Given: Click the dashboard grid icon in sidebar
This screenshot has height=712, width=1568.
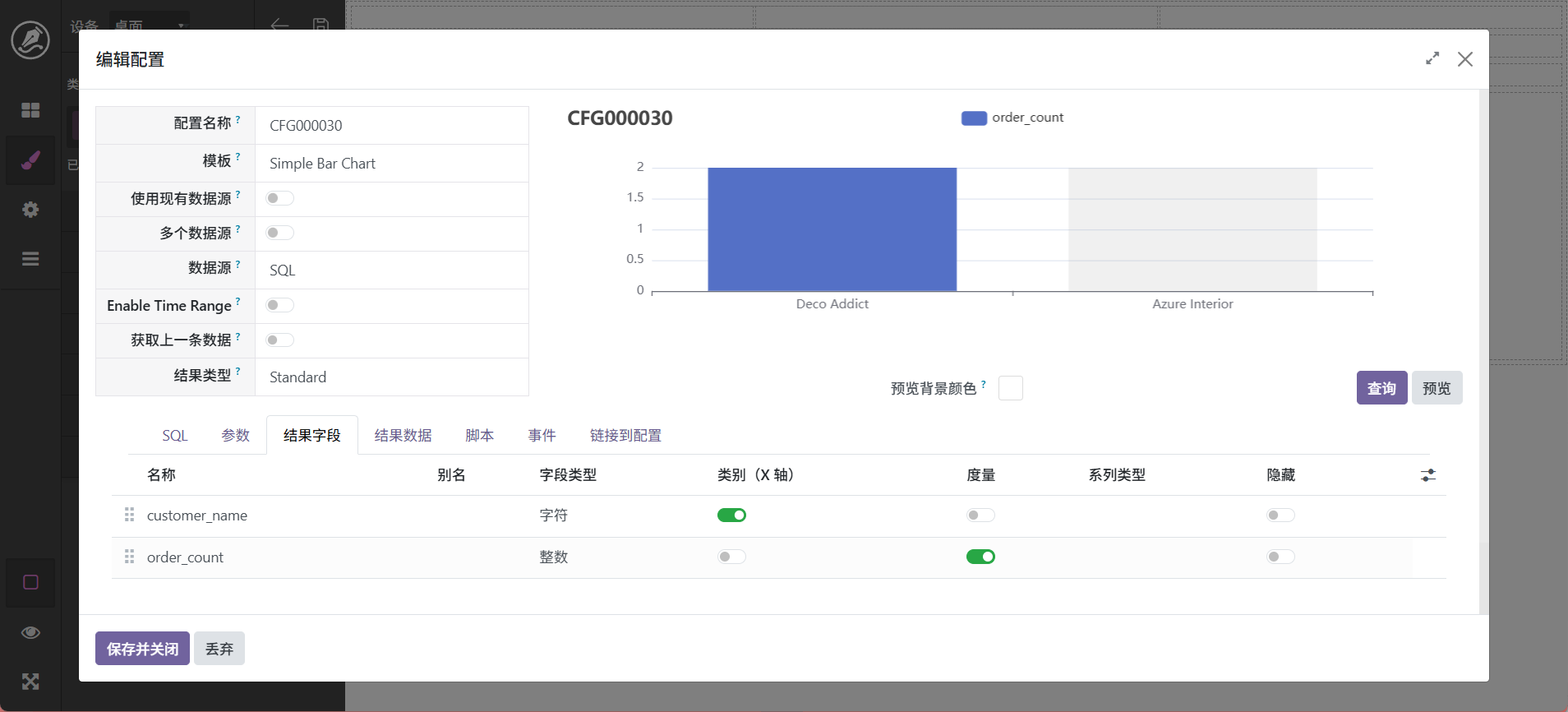Looking at the screenshot, I should tap(30, 110).
